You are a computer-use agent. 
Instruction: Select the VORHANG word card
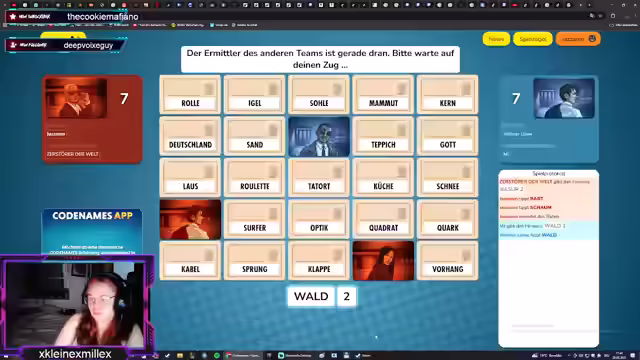pyautogui.click(x=447, y=261)
